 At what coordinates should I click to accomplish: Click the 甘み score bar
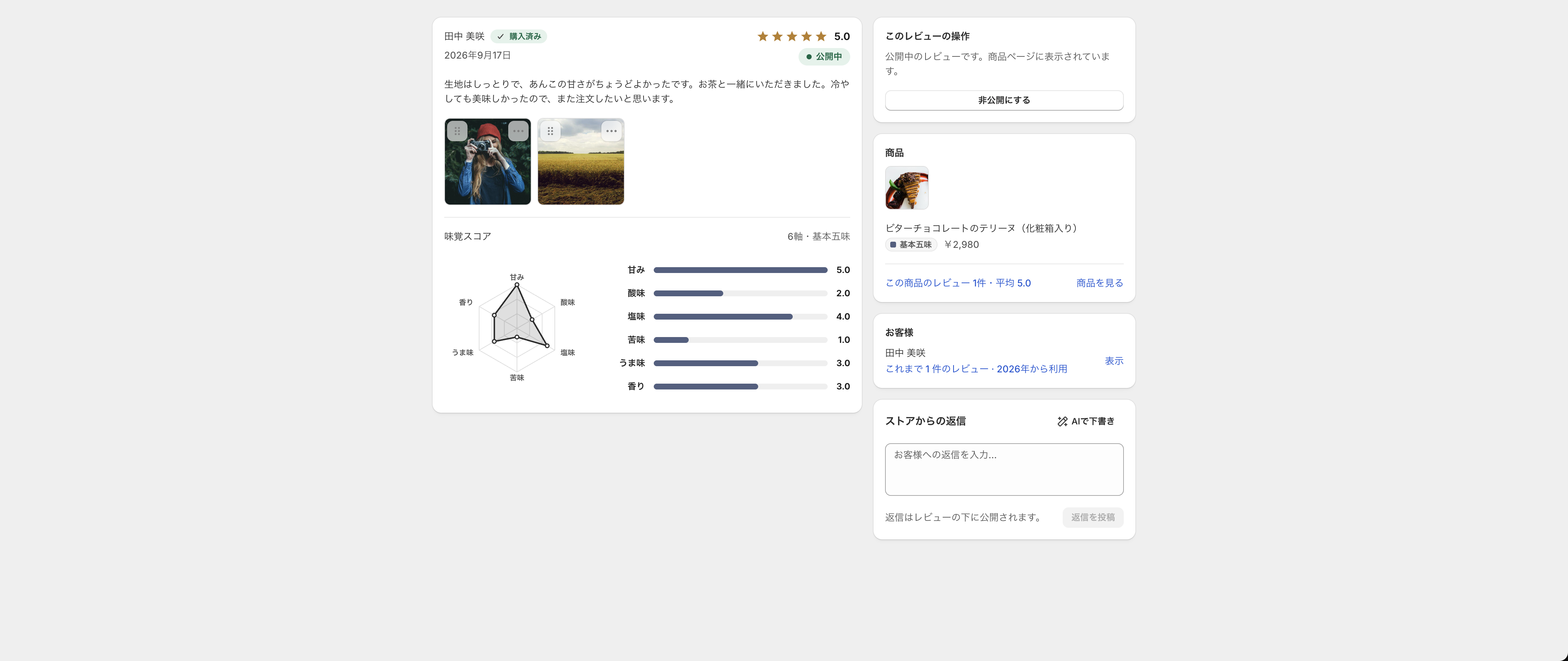tap(740, 270)
